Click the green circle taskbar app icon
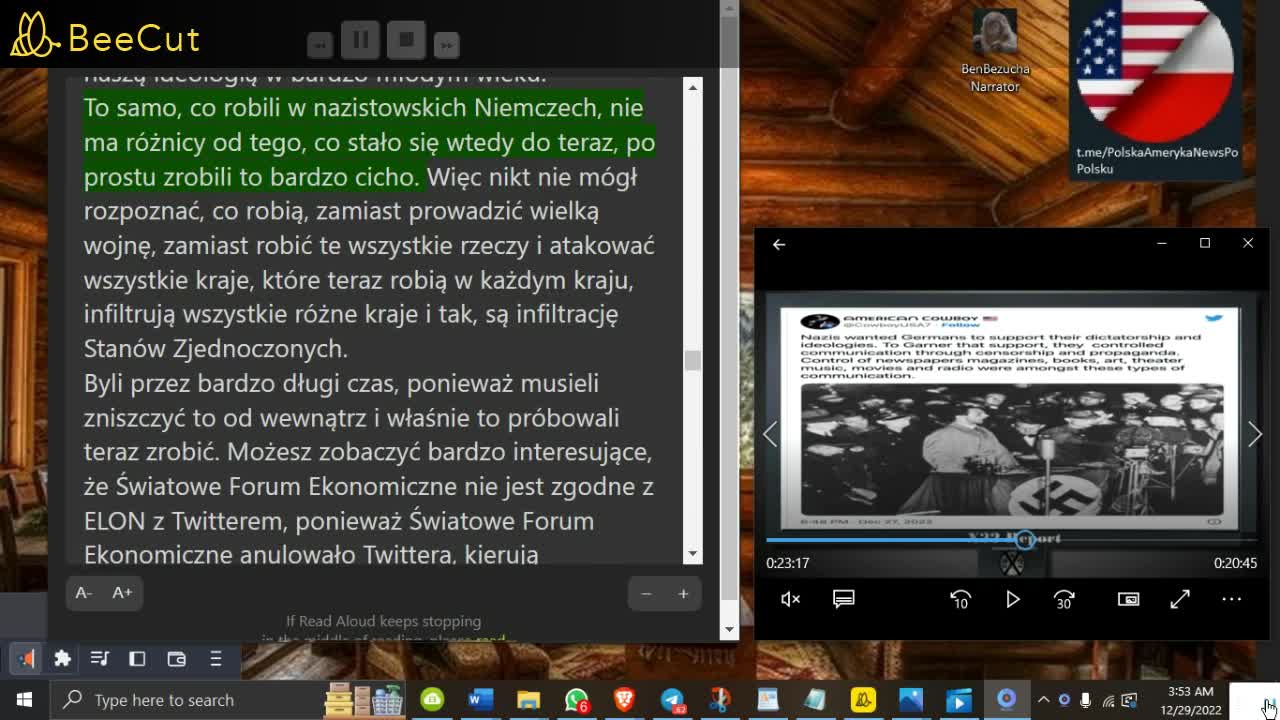 (x=432, y=700)
